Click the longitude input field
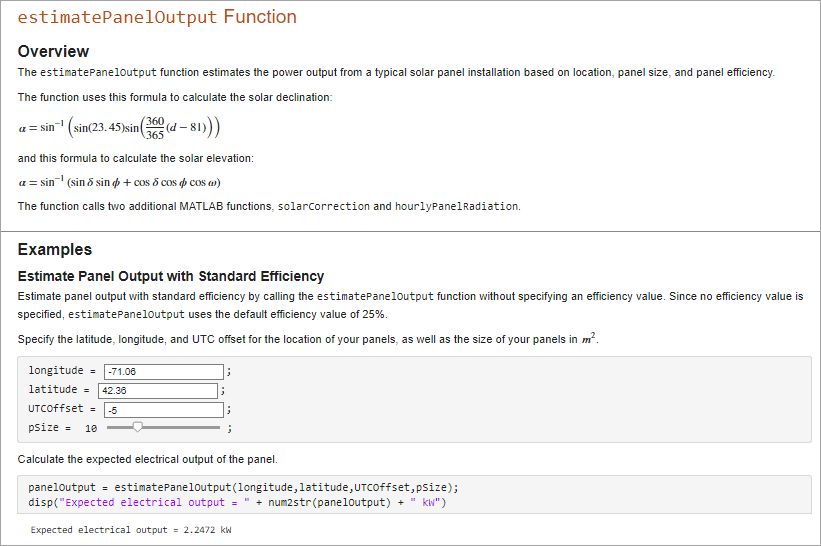 tap(164, 371)
